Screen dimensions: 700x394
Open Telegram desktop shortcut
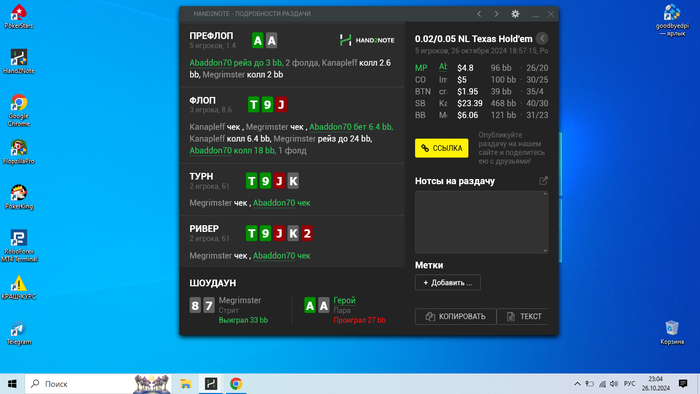[19, 333]
